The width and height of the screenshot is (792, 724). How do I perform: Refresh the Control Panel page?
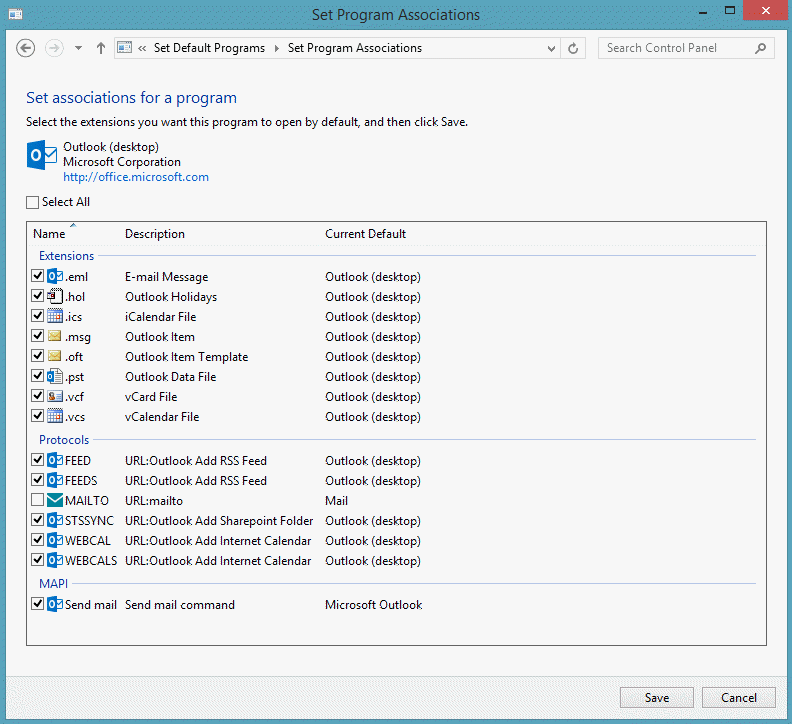(x=573, y=48)
